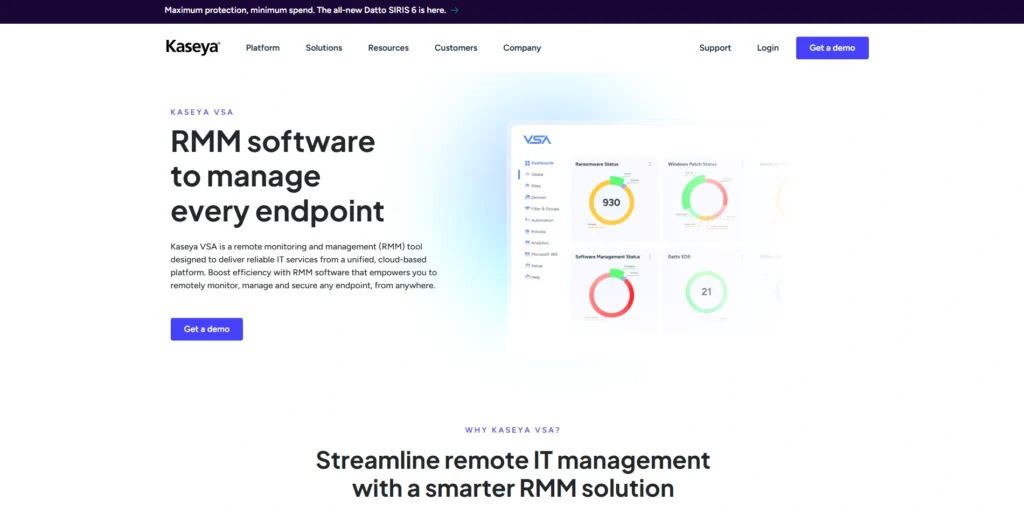Click the Windows Patch Status card title
The width and height of the screenshot is (1024, 507).
tap(692, 164)
